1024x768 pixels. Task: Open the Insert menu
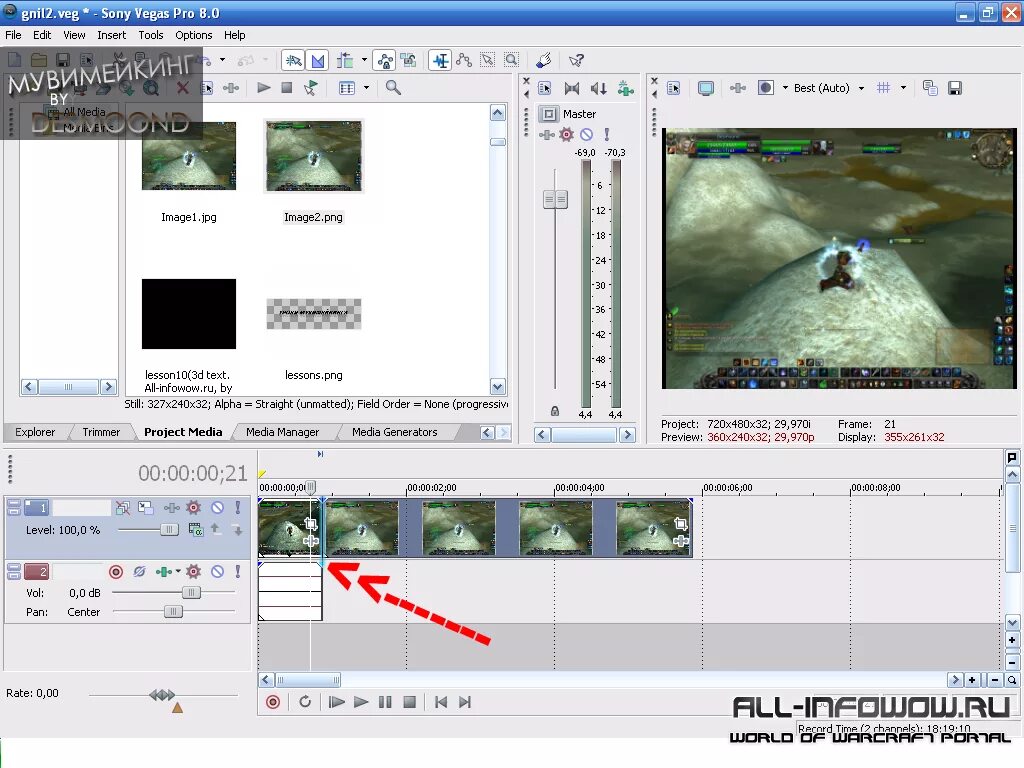pyautogui.click(x=112, y=35)
